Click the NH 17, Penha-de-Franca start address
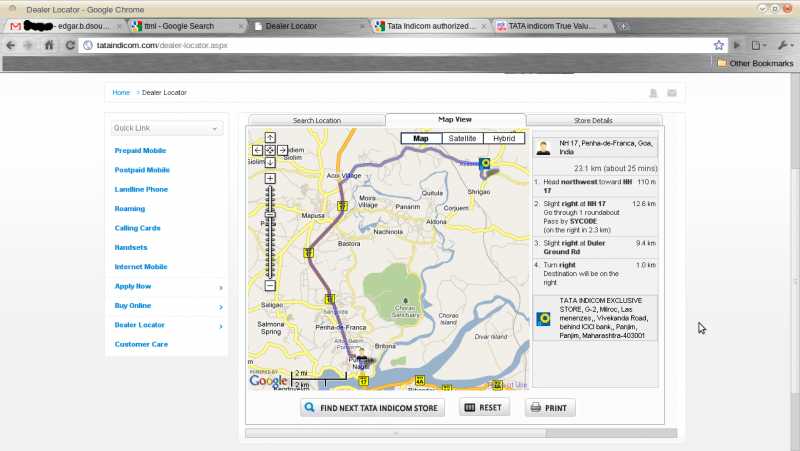 (605, 148)
